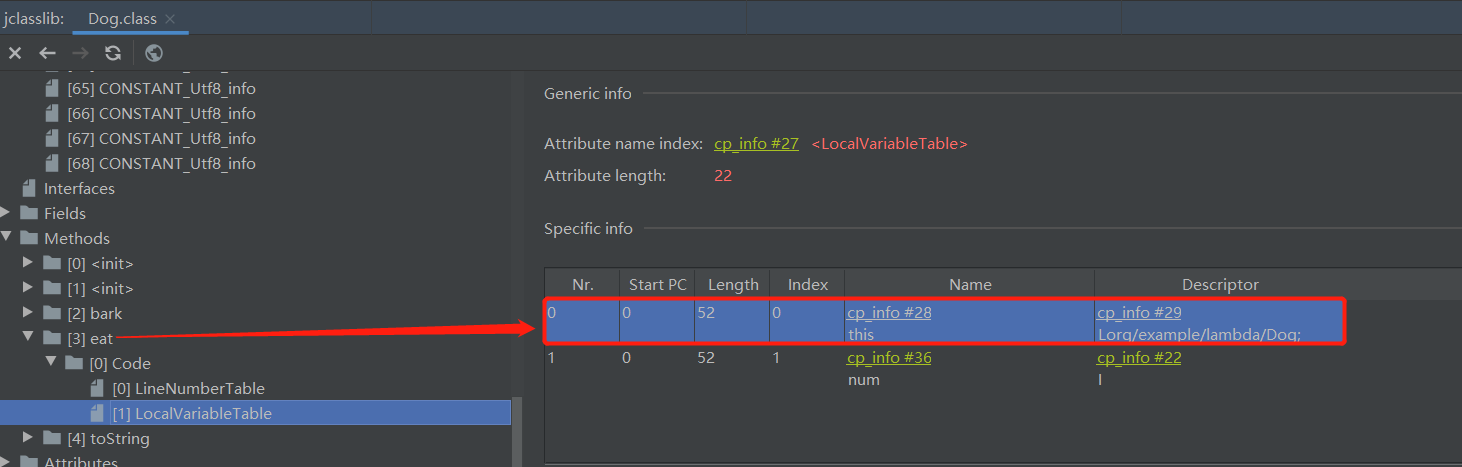1462x467 pixels.
Task: Open cp_info #29 descriptor link
Action: [x=1139, y=313]
